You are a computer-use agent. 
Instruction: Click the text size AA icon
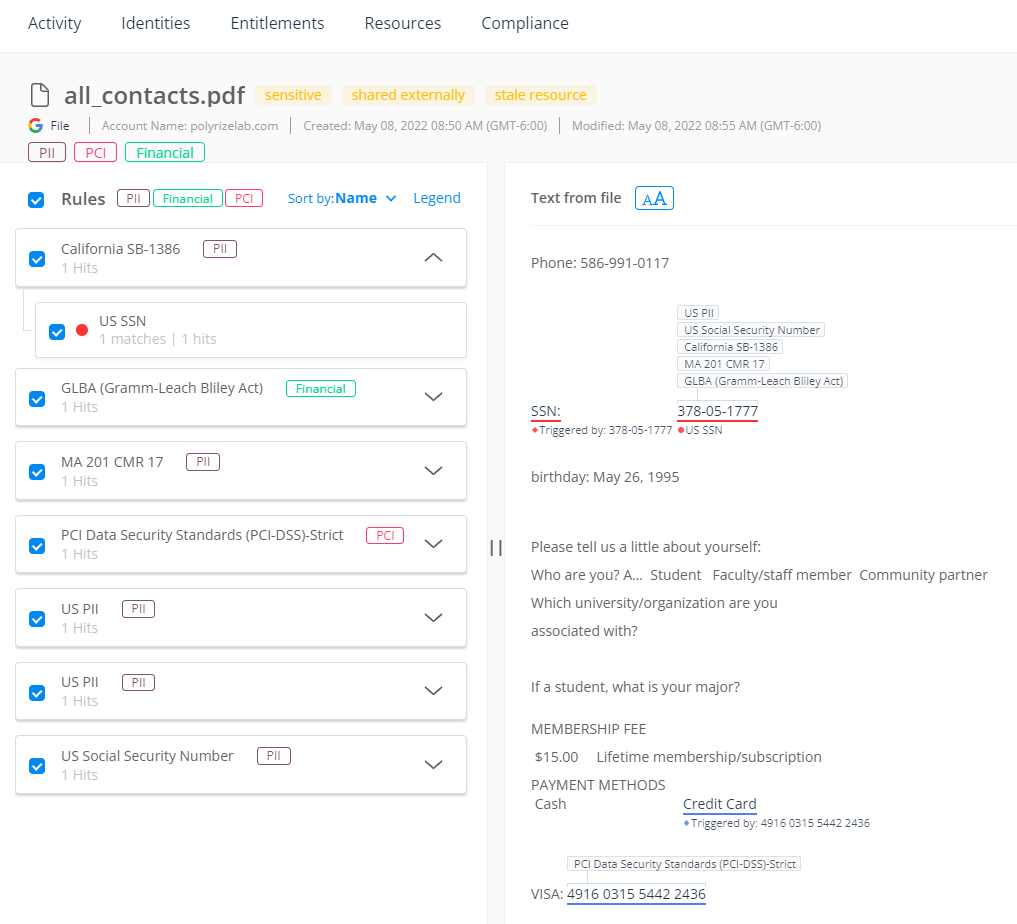click(654, 198)
